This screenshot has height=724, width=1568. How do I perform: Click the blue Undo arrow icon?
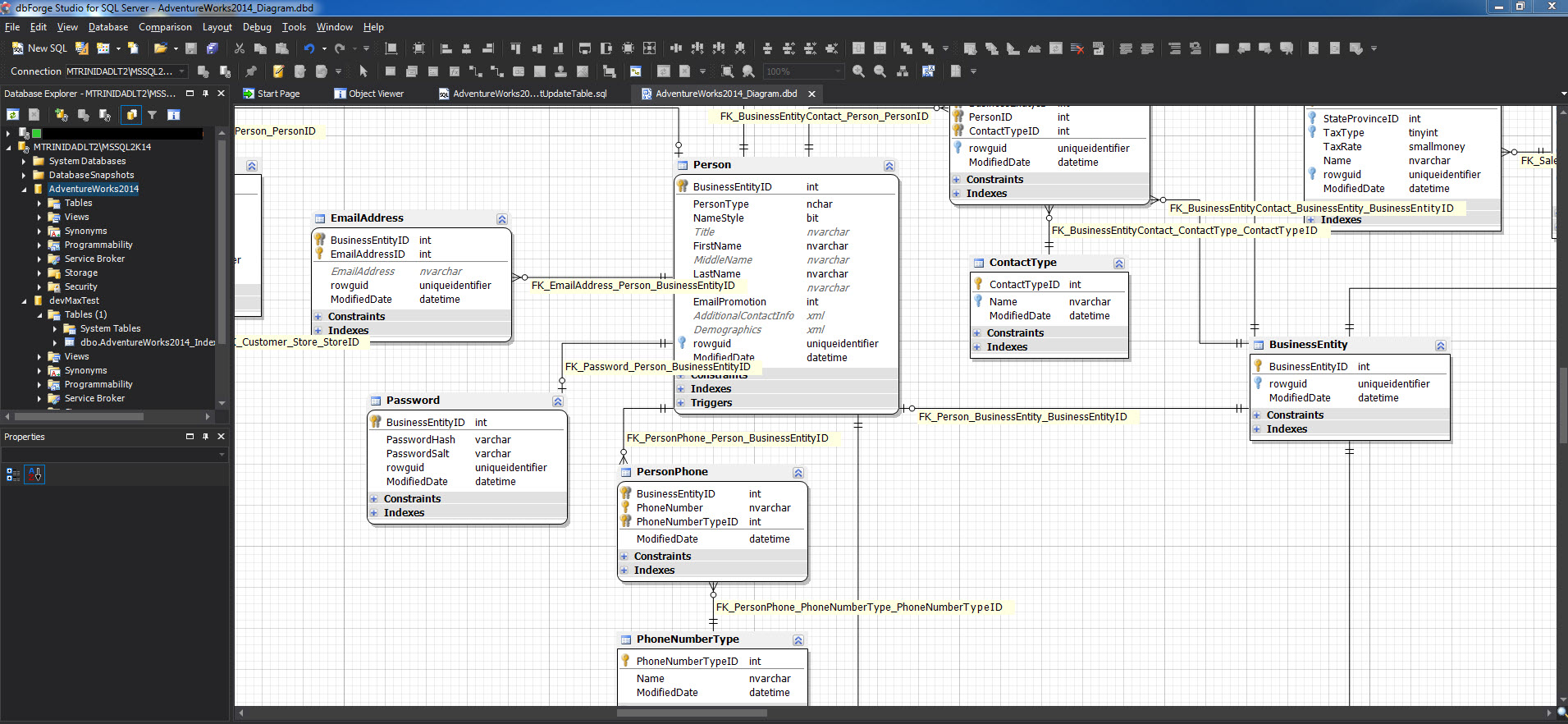point(309,48)
